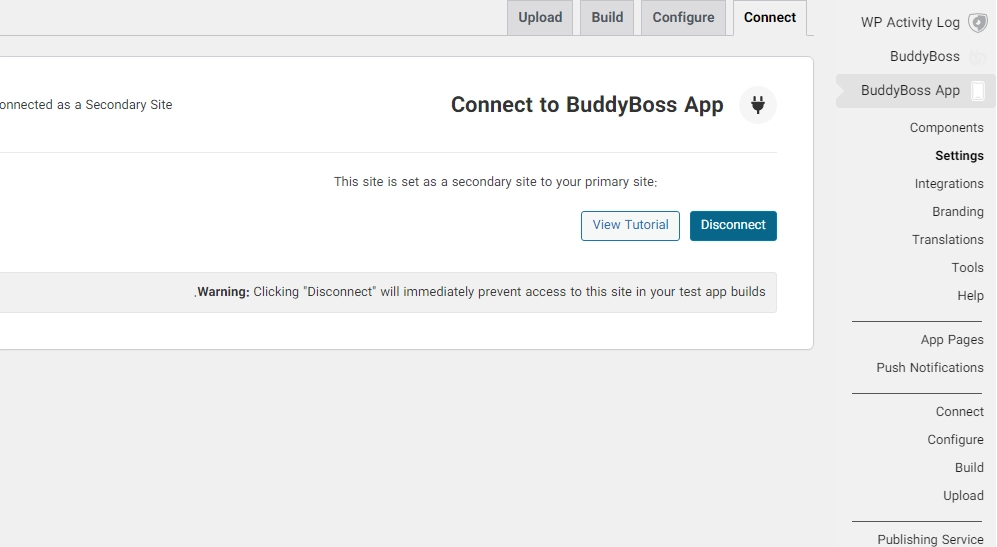Viewport: 997px width, 547px height.
Task: Open Publishing Service in the sidebar
Action: tap(930, 540)
